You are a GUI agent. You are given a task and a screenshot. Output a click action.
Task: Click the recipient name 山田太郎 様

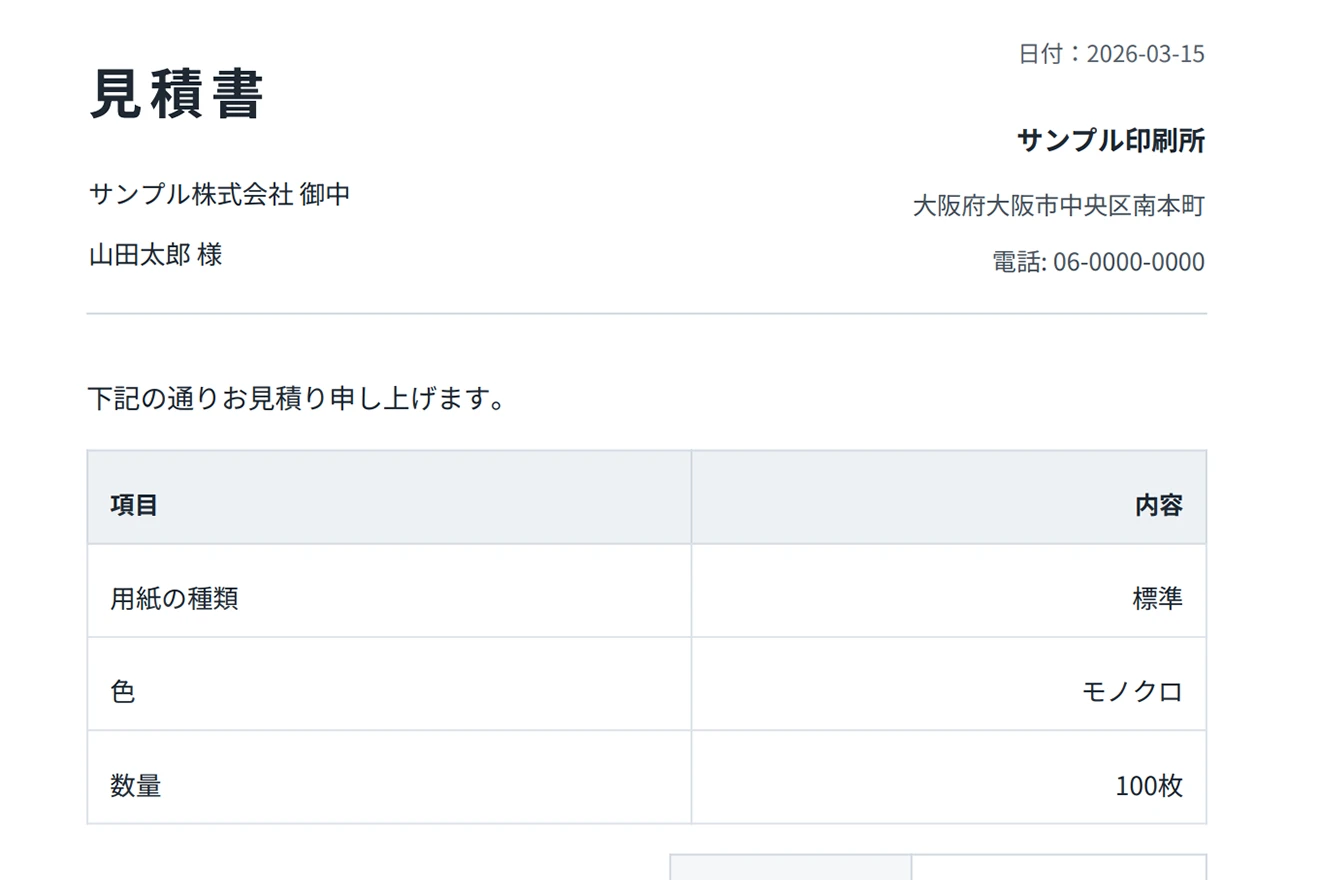tap(156, 255)
